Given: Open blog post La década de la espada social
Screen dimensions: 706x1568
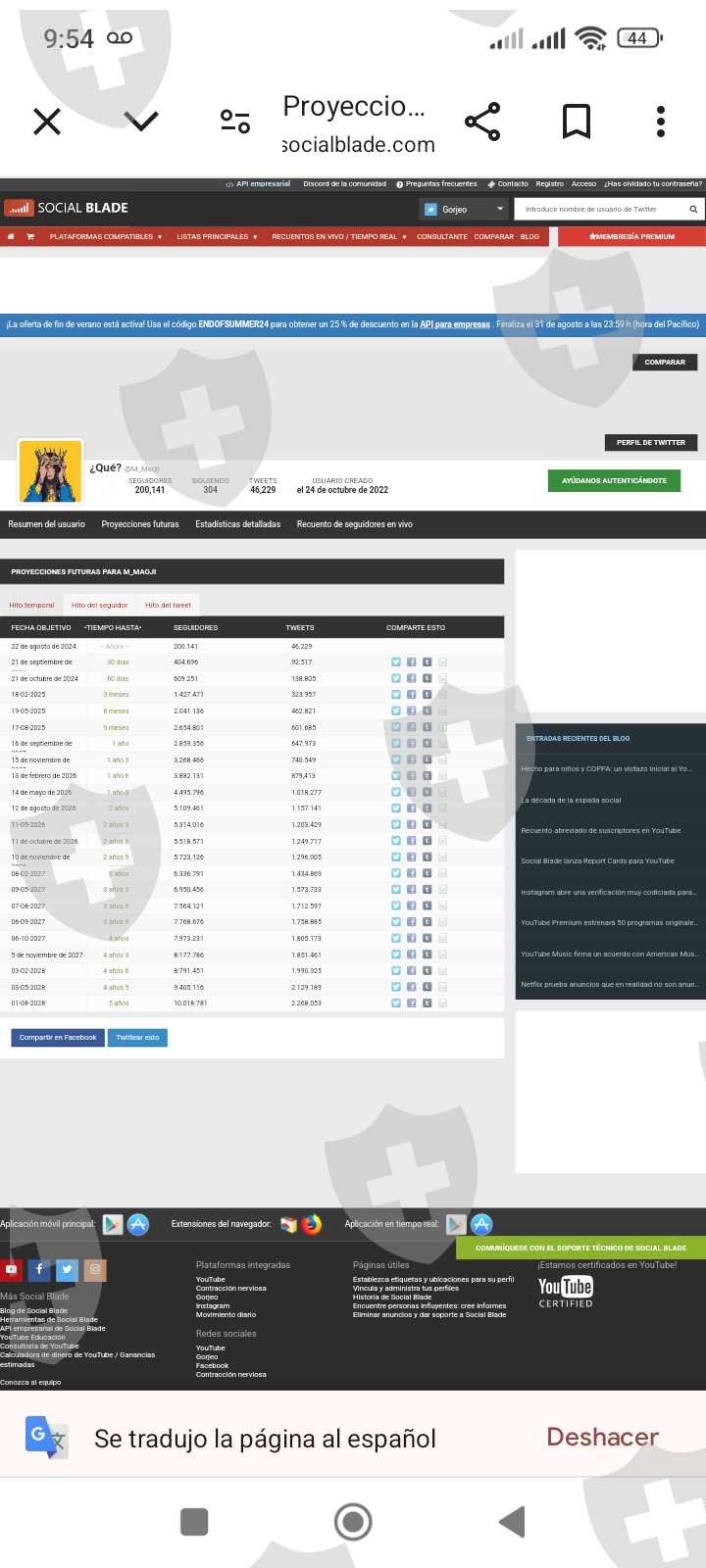Looking at the screenshot, I should (x=572, y=800).
